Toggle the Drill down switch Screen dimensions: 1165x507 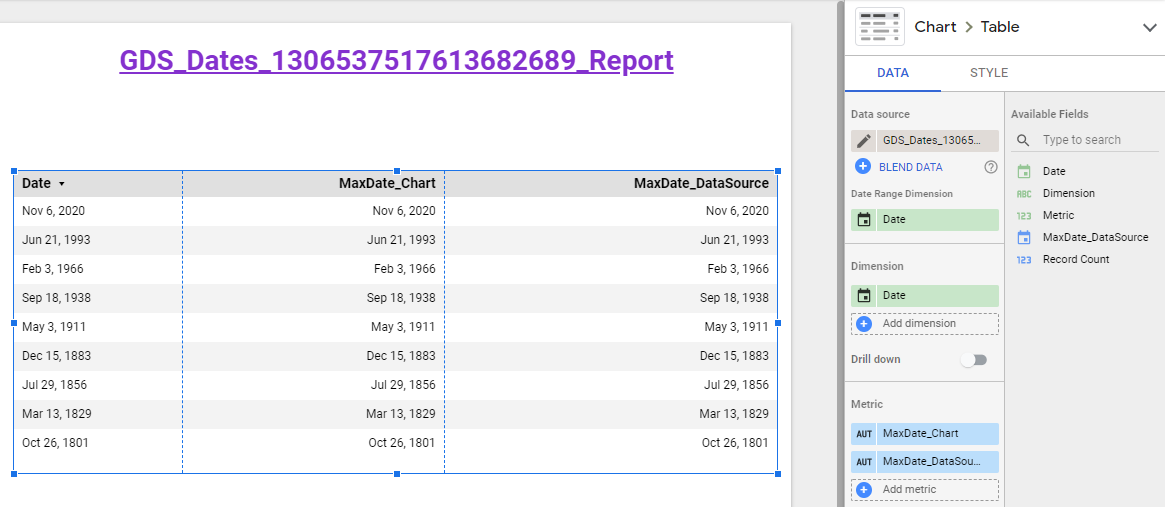973,360
